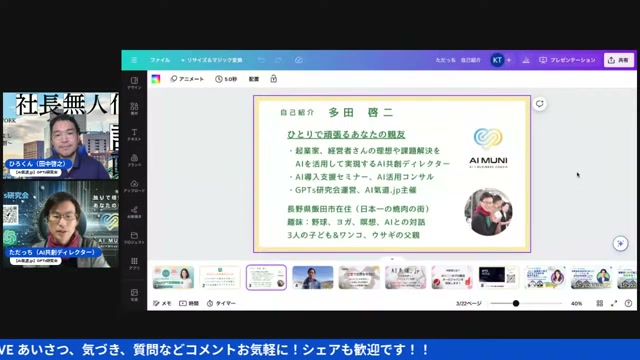Open the アップロード sidebar tab
This screenshot has height=360, width=640.
(x=134, y=186)
